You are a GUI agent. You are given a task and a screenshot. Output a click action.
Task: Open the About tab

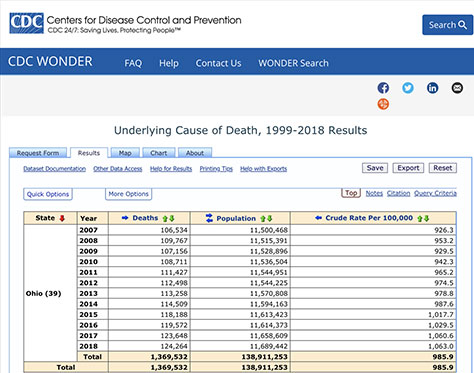tap(195, 153)
